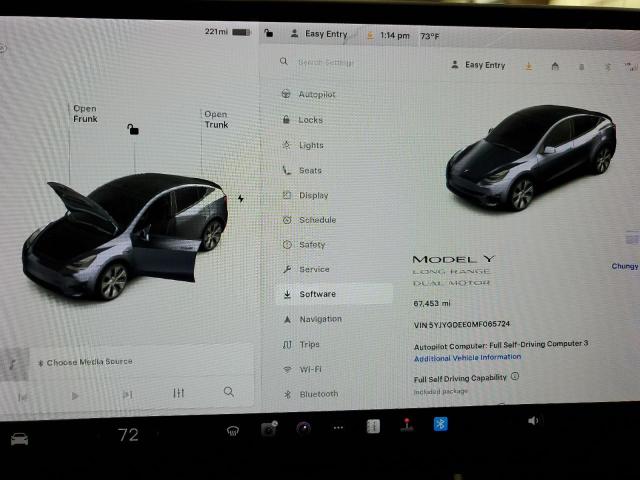The width and height of the screenshot is (640, 480).
Task: Launch the Arcade joystick app
Action: click(407, 425)
